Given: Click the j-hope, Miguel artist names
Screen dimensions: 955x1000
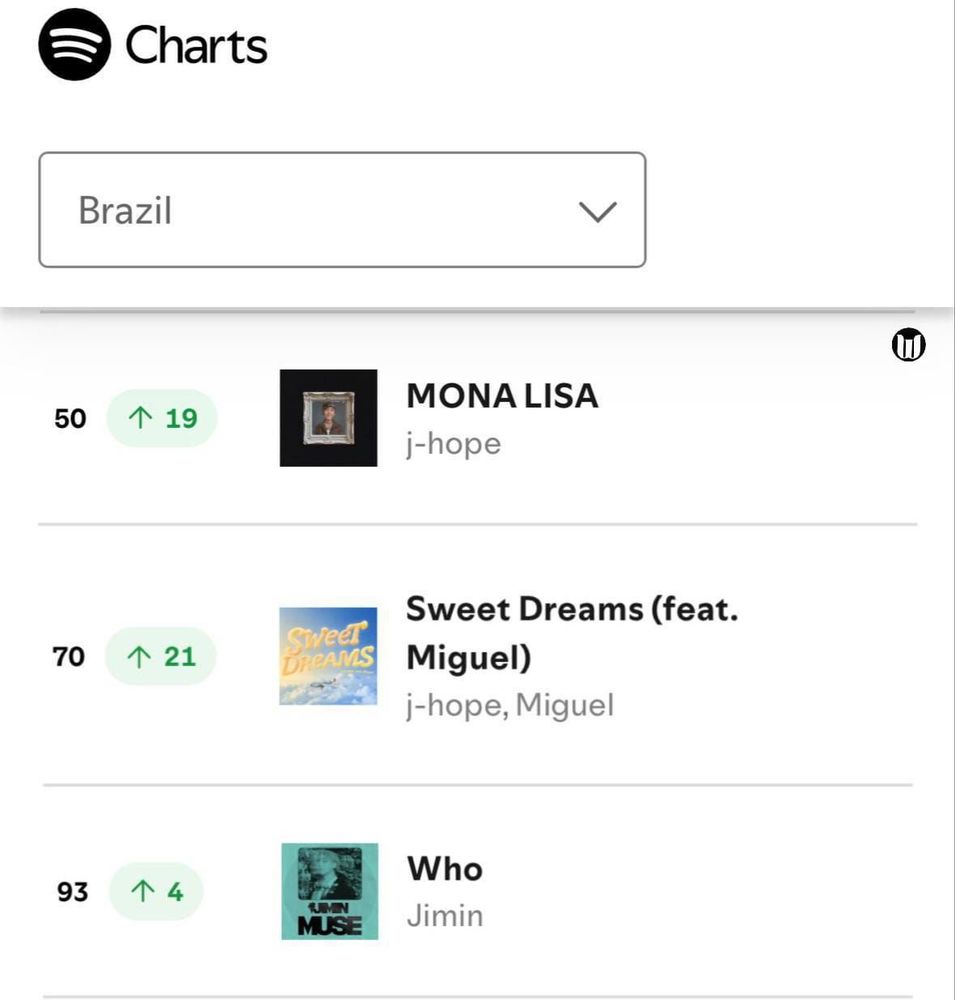Looking at the screenshot, I should pyautogui.click(x=510, y=705).
